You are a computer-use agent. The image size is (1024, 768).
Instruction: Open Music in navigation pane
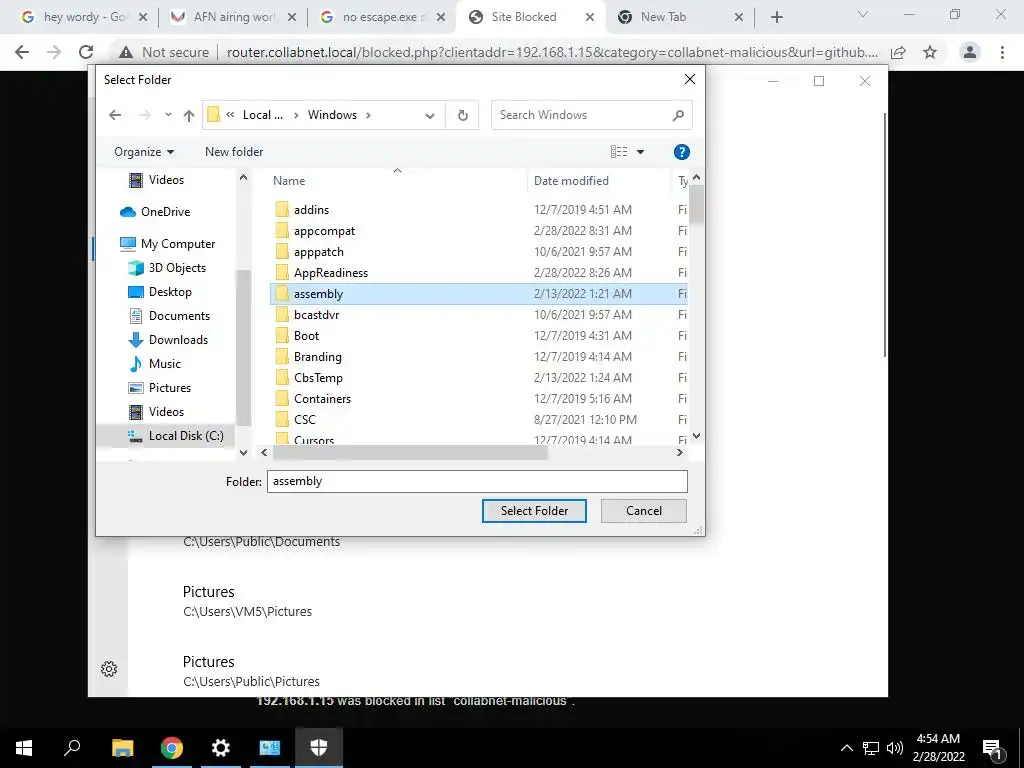tap(154, 364)
